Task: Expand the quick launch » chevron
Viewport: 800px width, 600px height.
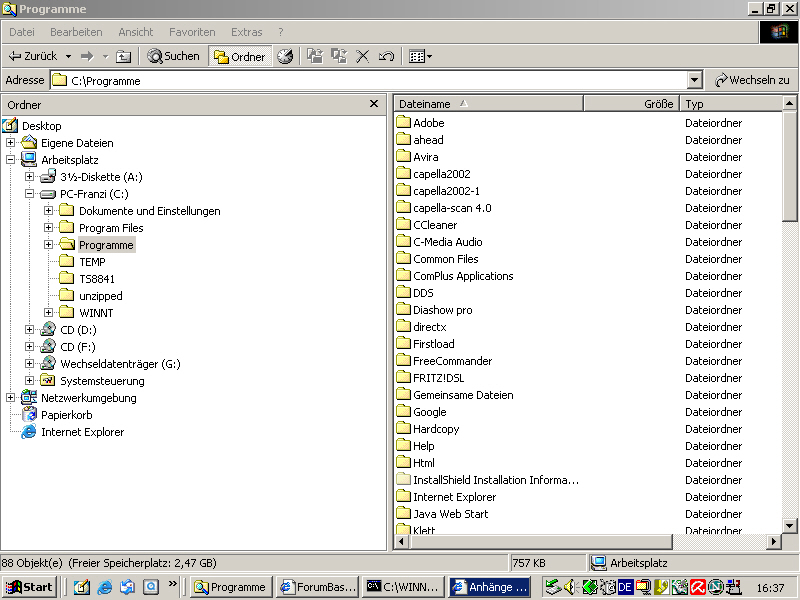Action: (x=172, y=584)
